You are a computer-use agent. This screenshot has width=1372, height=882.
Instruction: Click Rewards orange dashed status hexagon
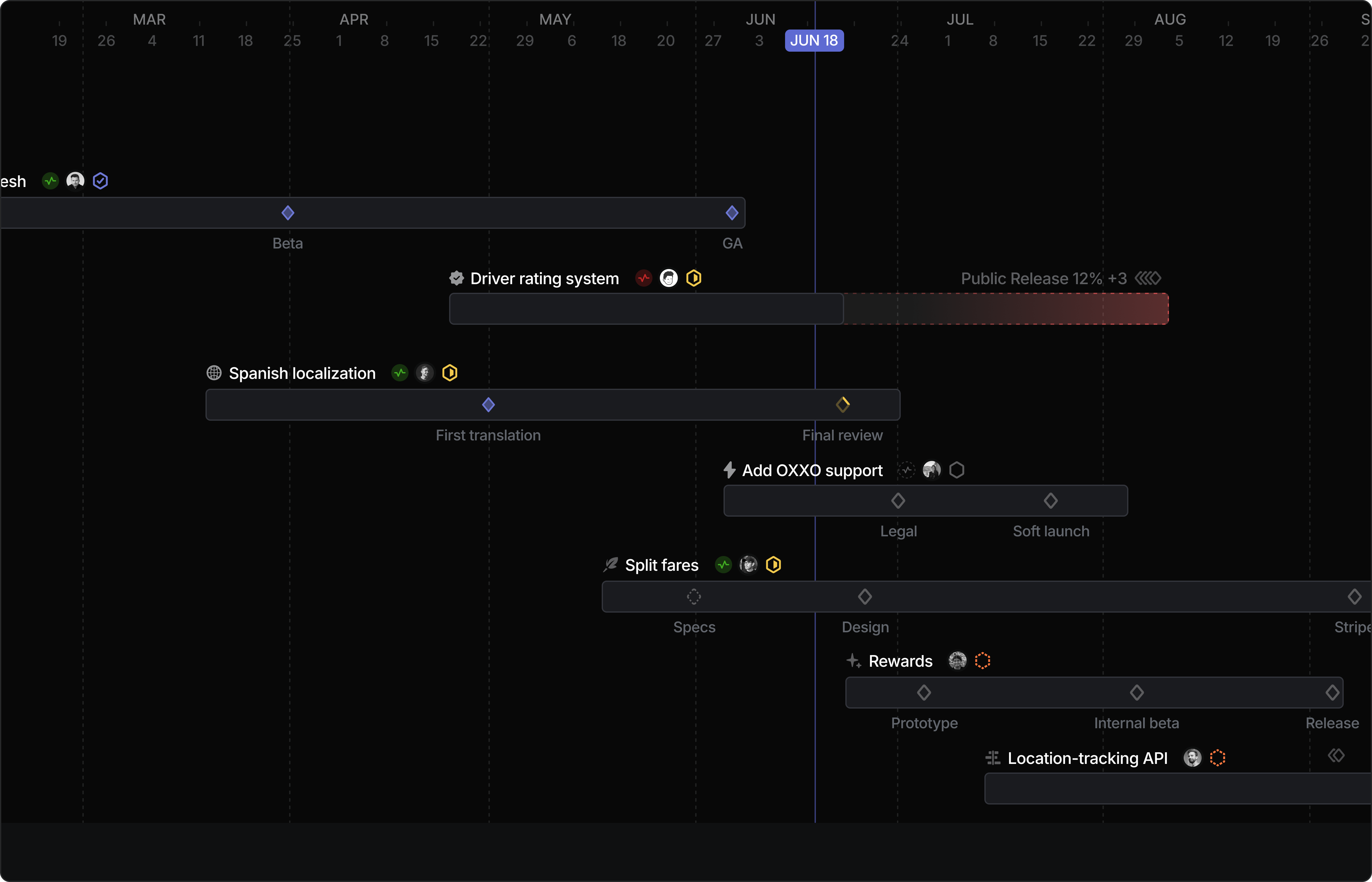pyautogui.click(x=983, y=661)
